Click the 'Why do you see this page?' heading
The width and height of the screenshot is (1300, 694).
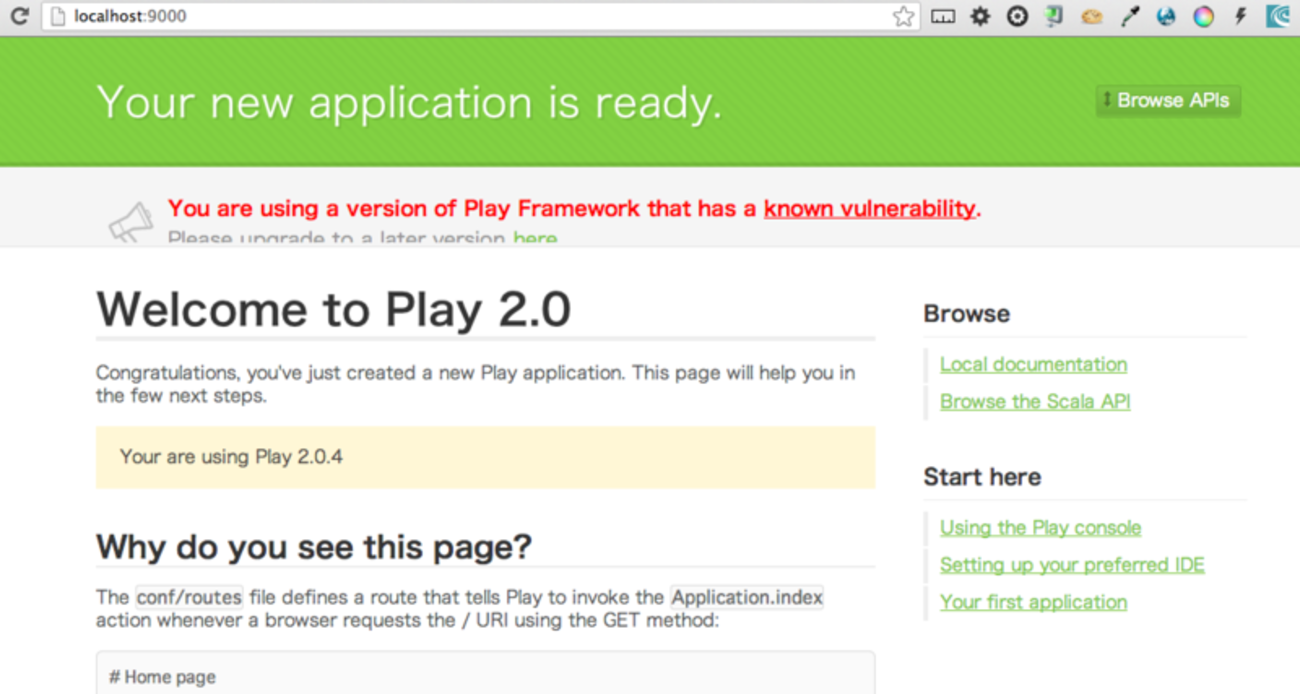pyautogui.click(x=314, y=547)
